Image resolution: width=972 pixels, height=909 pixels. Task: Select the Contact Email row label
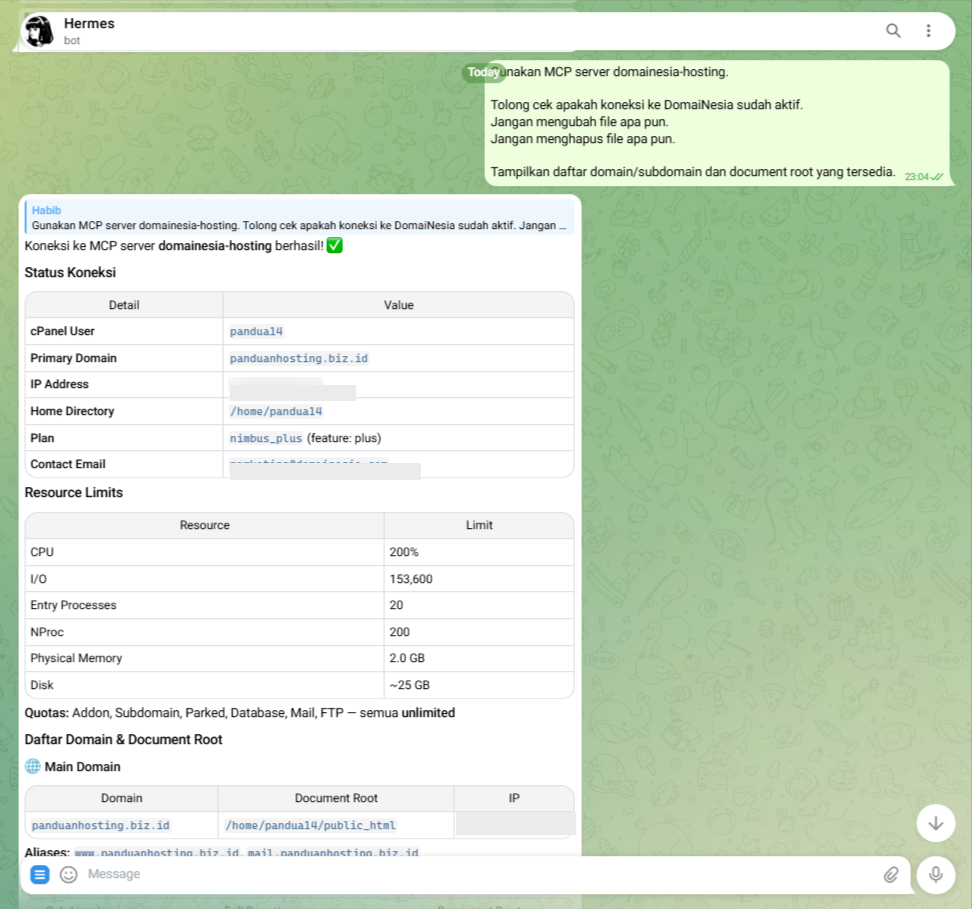pos(68,464)
